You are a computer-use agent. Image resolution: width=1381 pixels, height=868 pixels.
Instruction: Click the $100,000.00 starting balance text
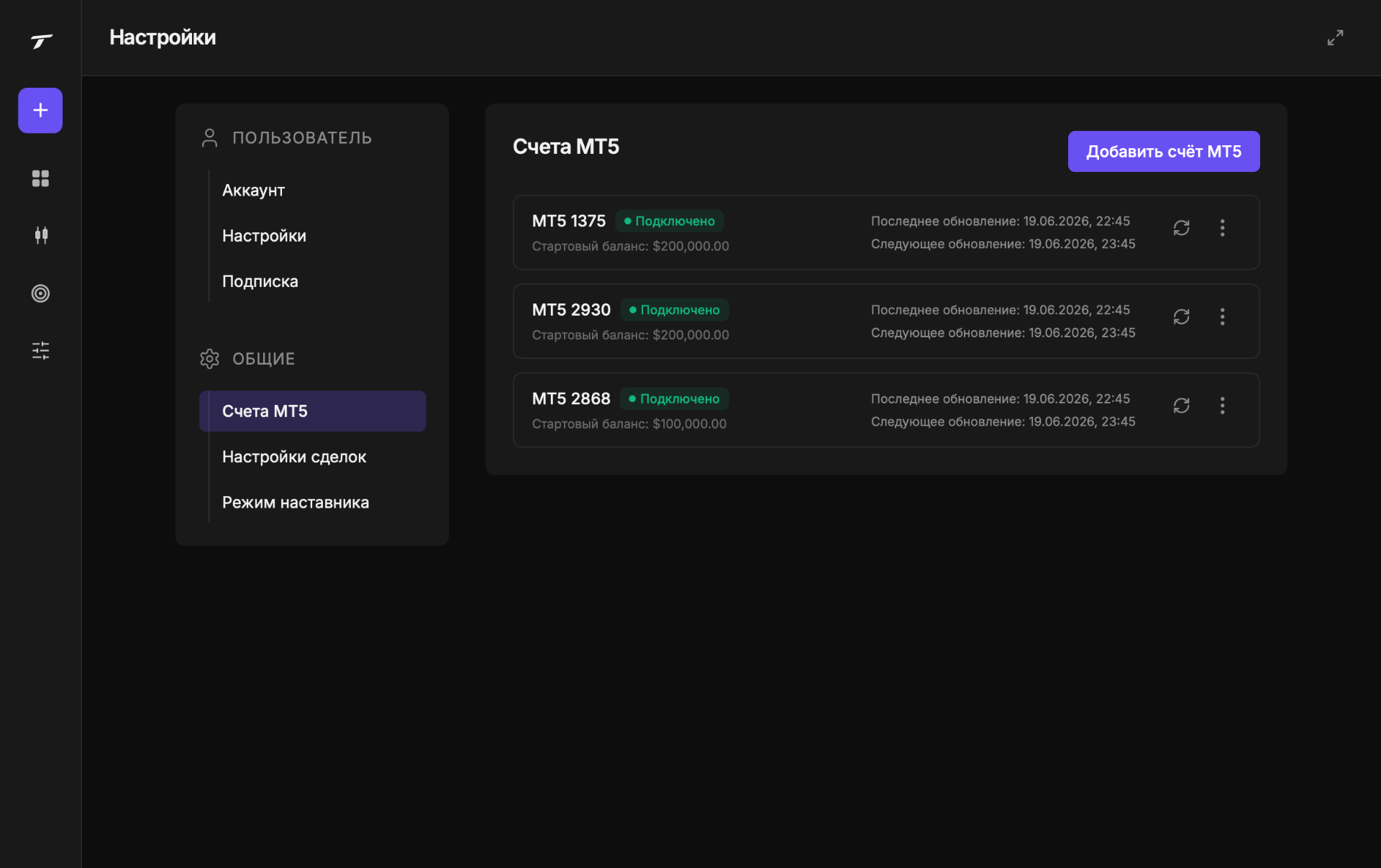689,424
